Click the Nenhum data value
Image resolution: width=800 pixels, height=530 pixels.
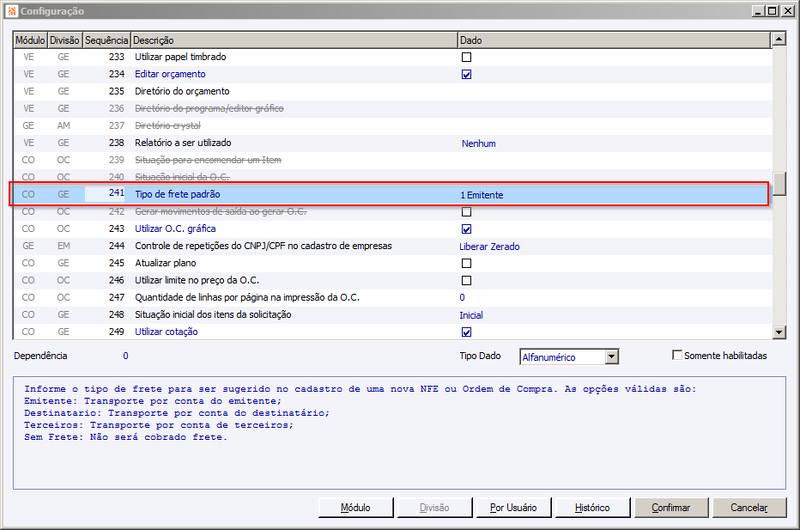coord(479,143)
